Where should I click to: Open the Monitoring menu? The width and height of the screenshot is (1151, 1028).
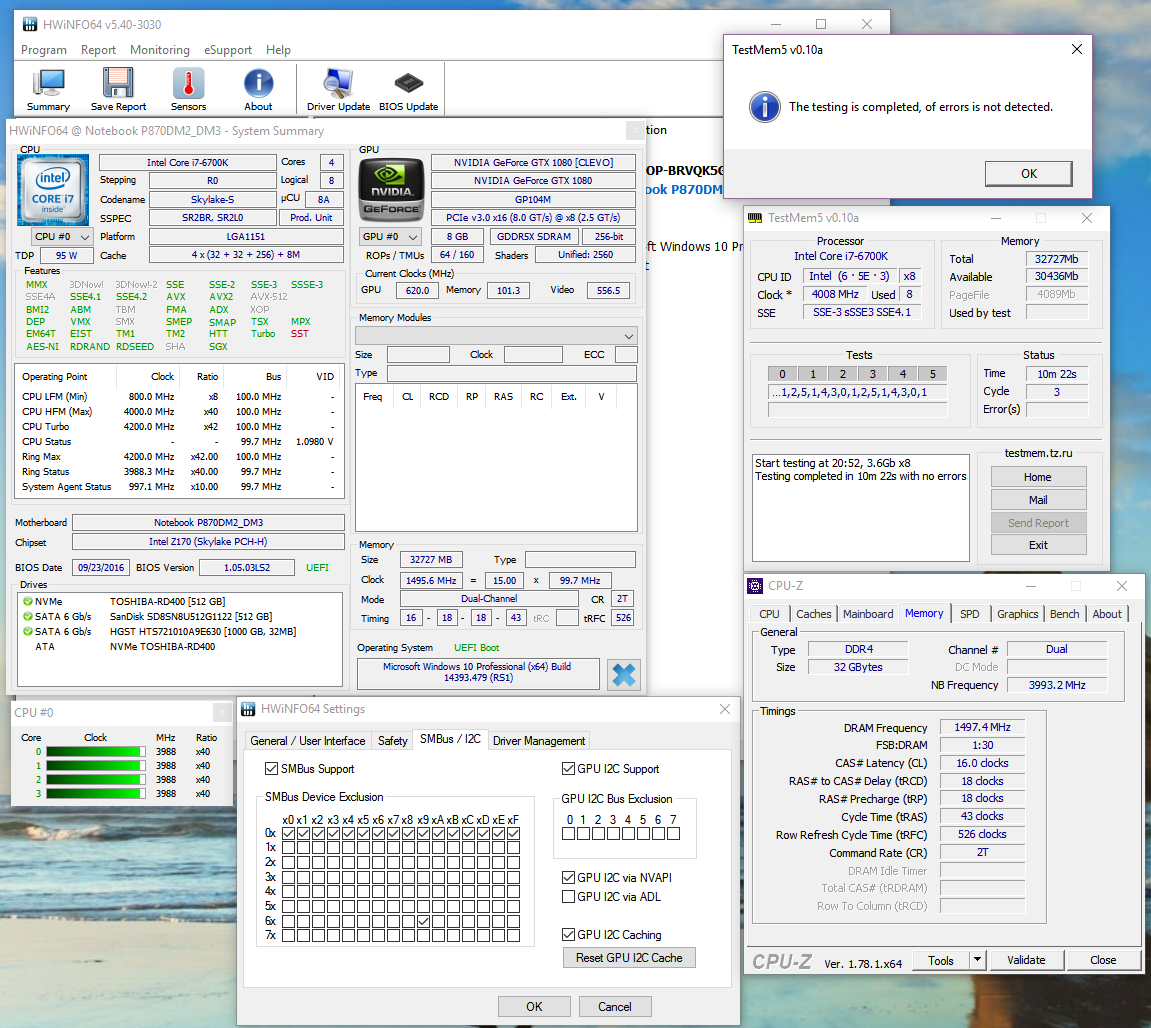point(160,50)
